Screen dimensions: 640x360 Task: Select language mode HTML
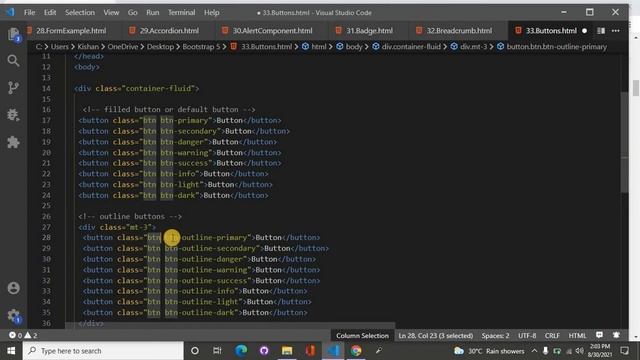577,336
